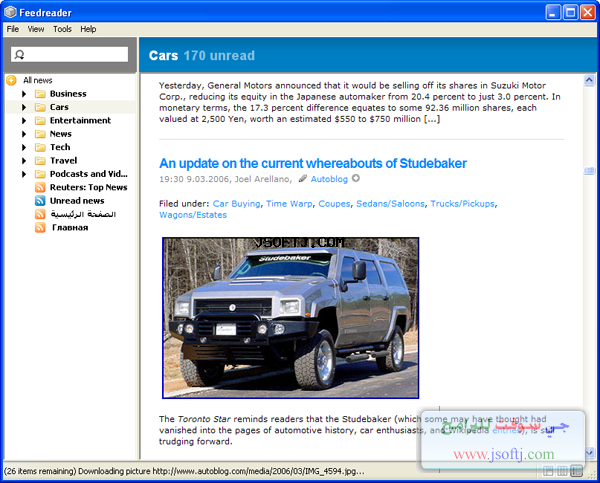This screenshot has width=600, height=483.
Task: Expand the Entertainment folder arrow
Action: coord(24,121)
